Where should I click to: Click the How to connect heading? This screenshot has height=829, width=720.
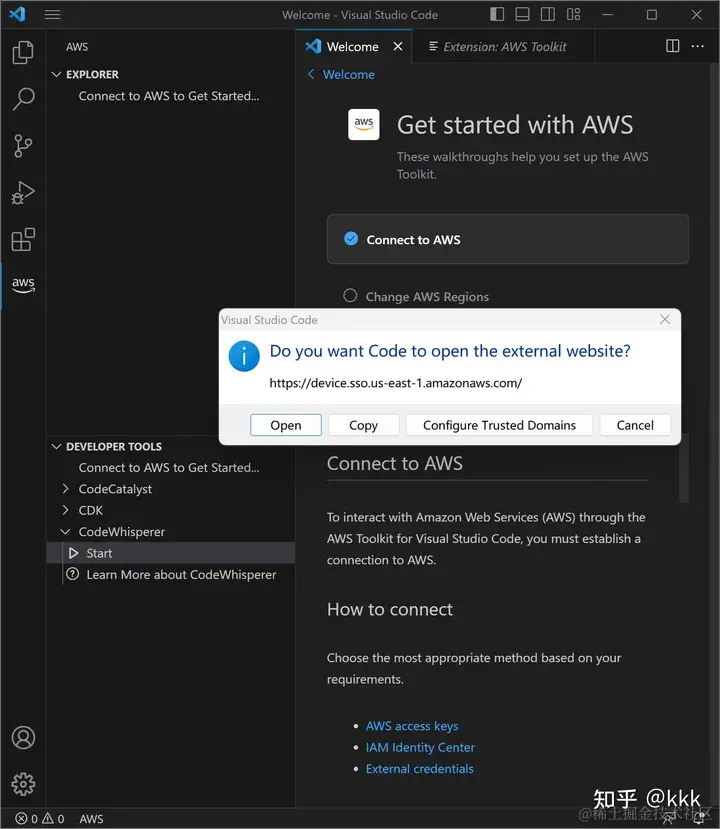pyautogui.click(x=390, y=609)
